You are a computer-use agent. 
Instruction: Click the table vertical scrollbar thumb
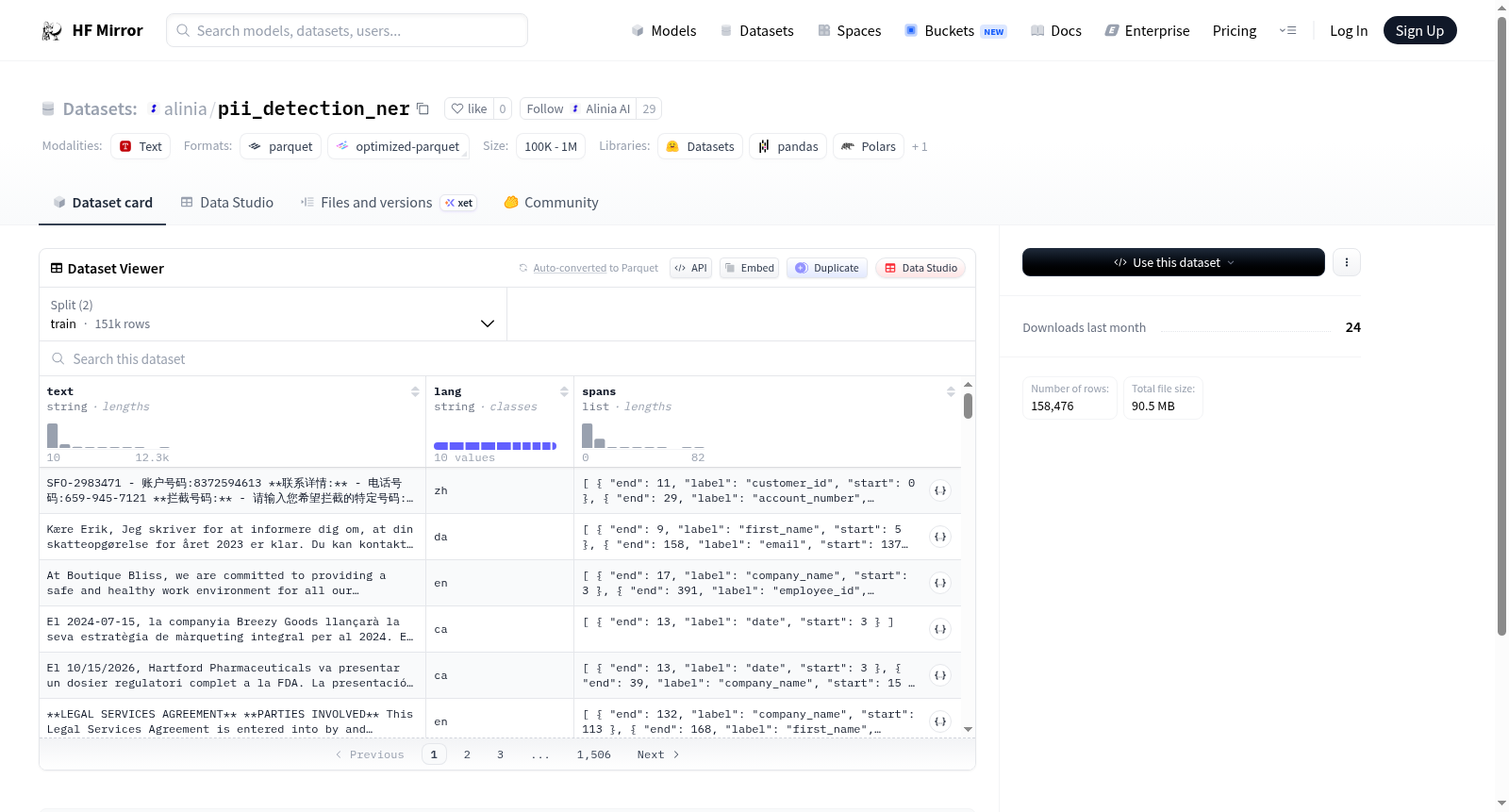(x=968, y=406)
